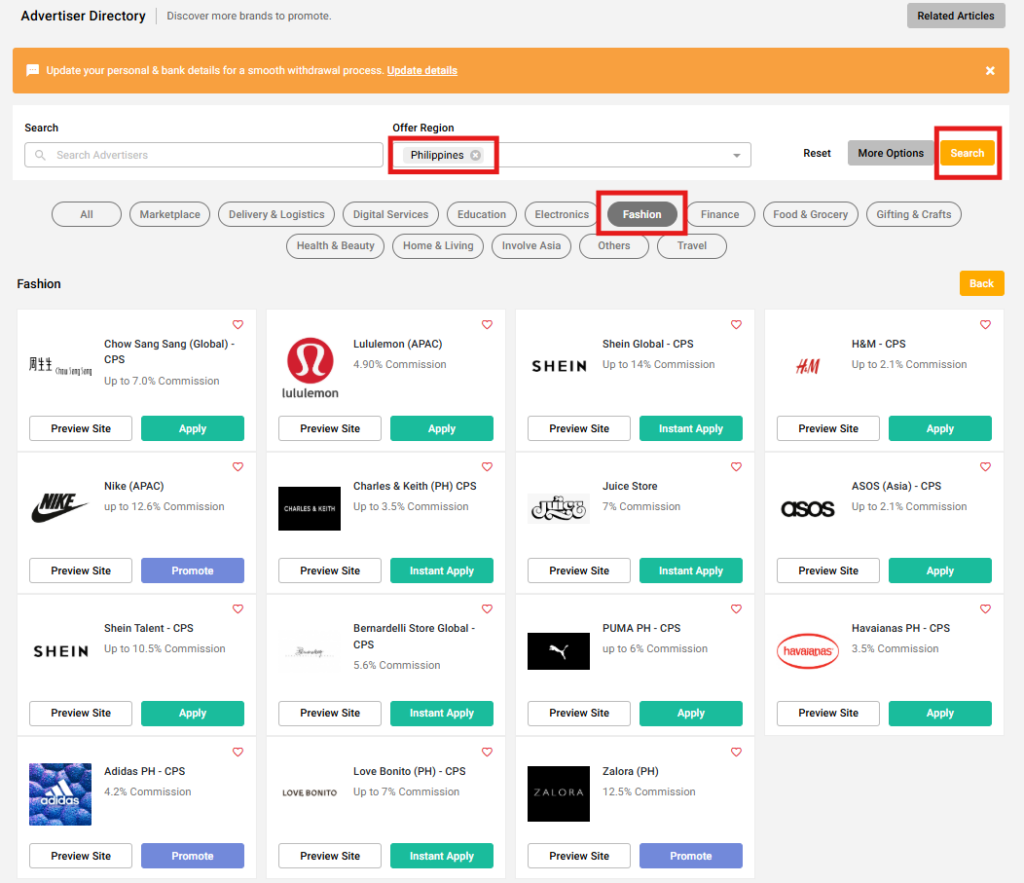Viewport: 1024px width, 883px height.
Task: Remove the Philippines region tag
Action: click(475, 155)
